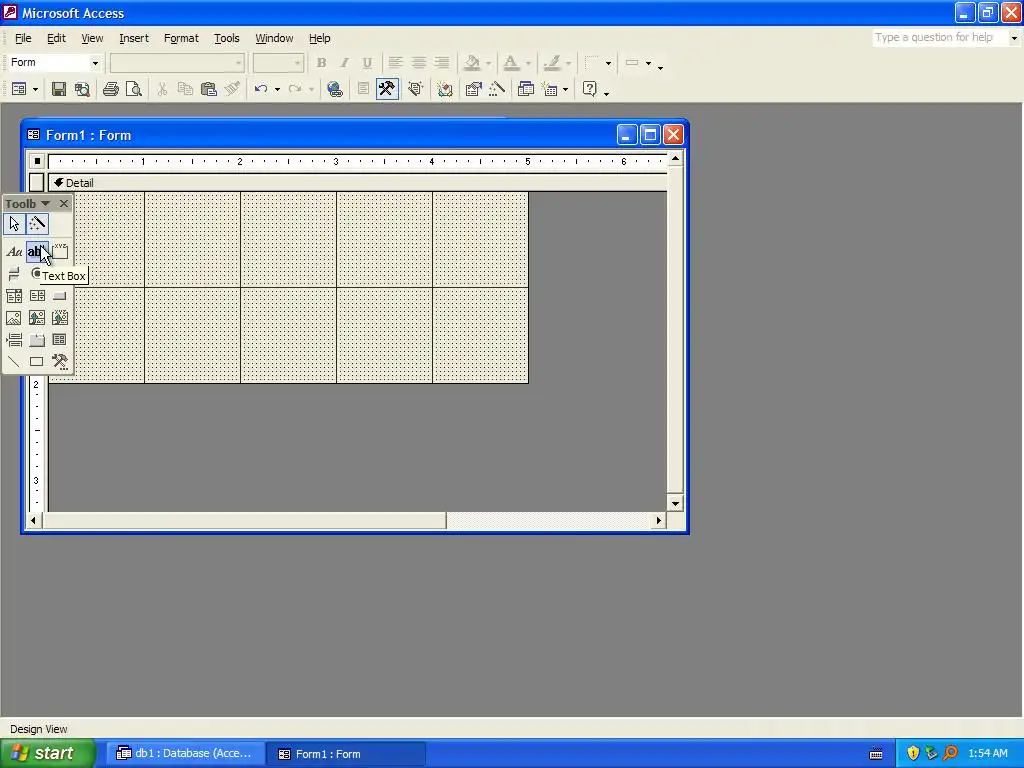
Task: Choose the Command Button tool
Action: click(x=60, y=296)
